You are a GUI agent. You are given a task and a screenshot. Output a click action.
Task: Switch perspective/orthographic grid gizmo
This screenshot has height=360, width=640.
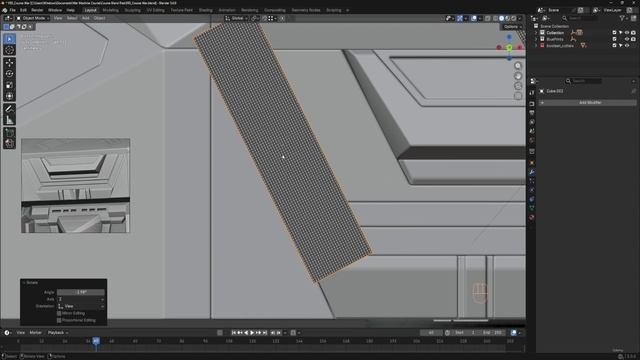click(518, 96)
